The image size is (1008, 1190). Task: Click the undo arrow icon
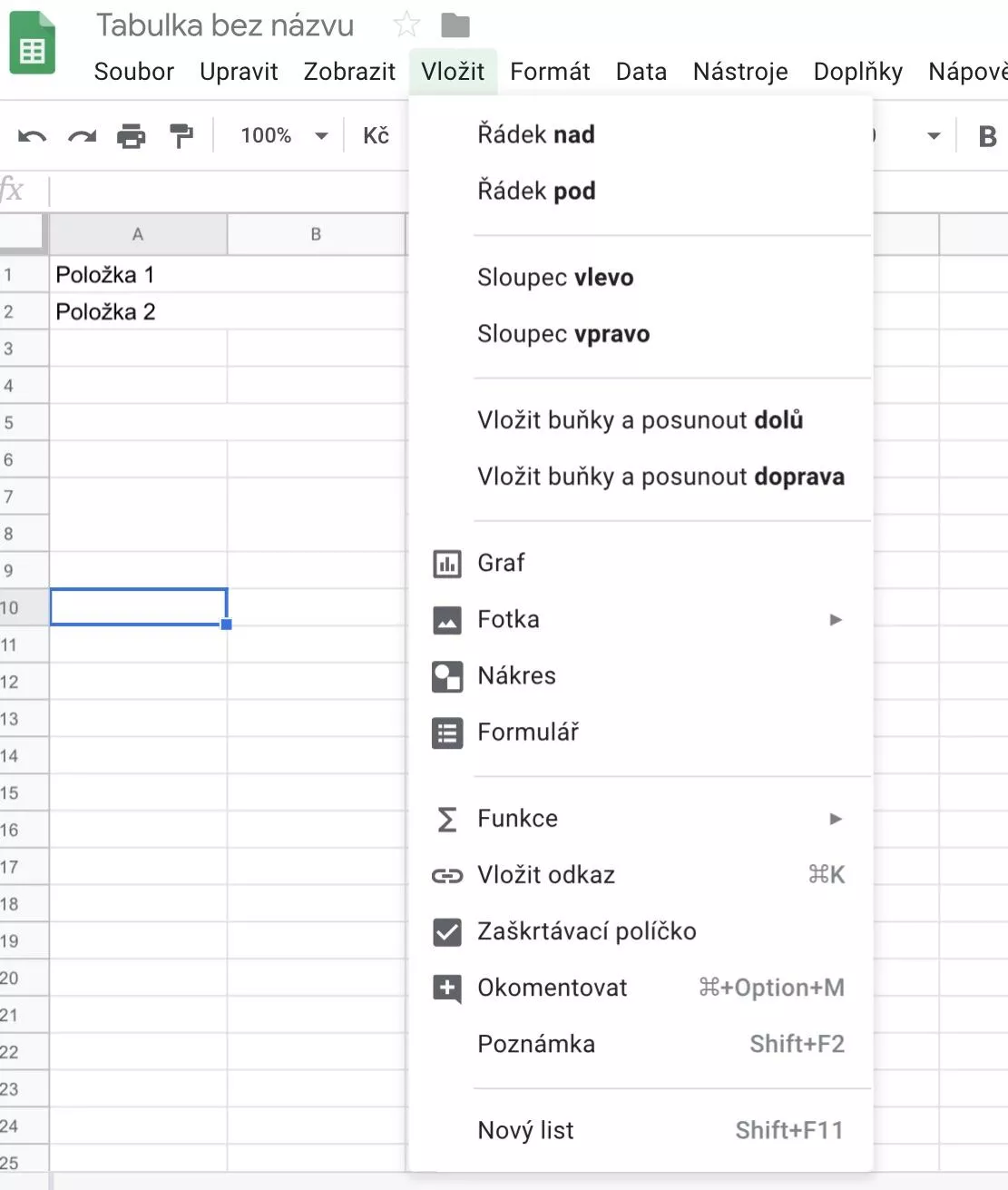(32, 136)
